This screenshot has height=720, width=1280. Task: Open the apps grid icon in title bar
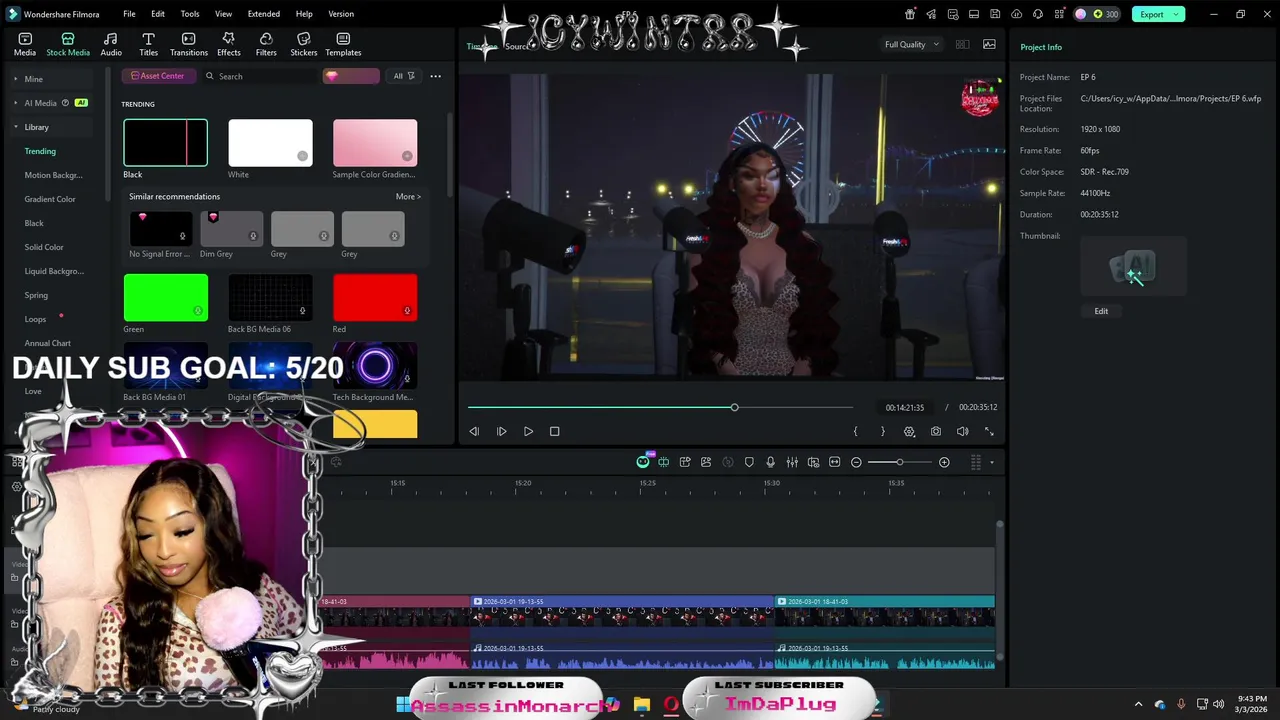(1059, 14)
